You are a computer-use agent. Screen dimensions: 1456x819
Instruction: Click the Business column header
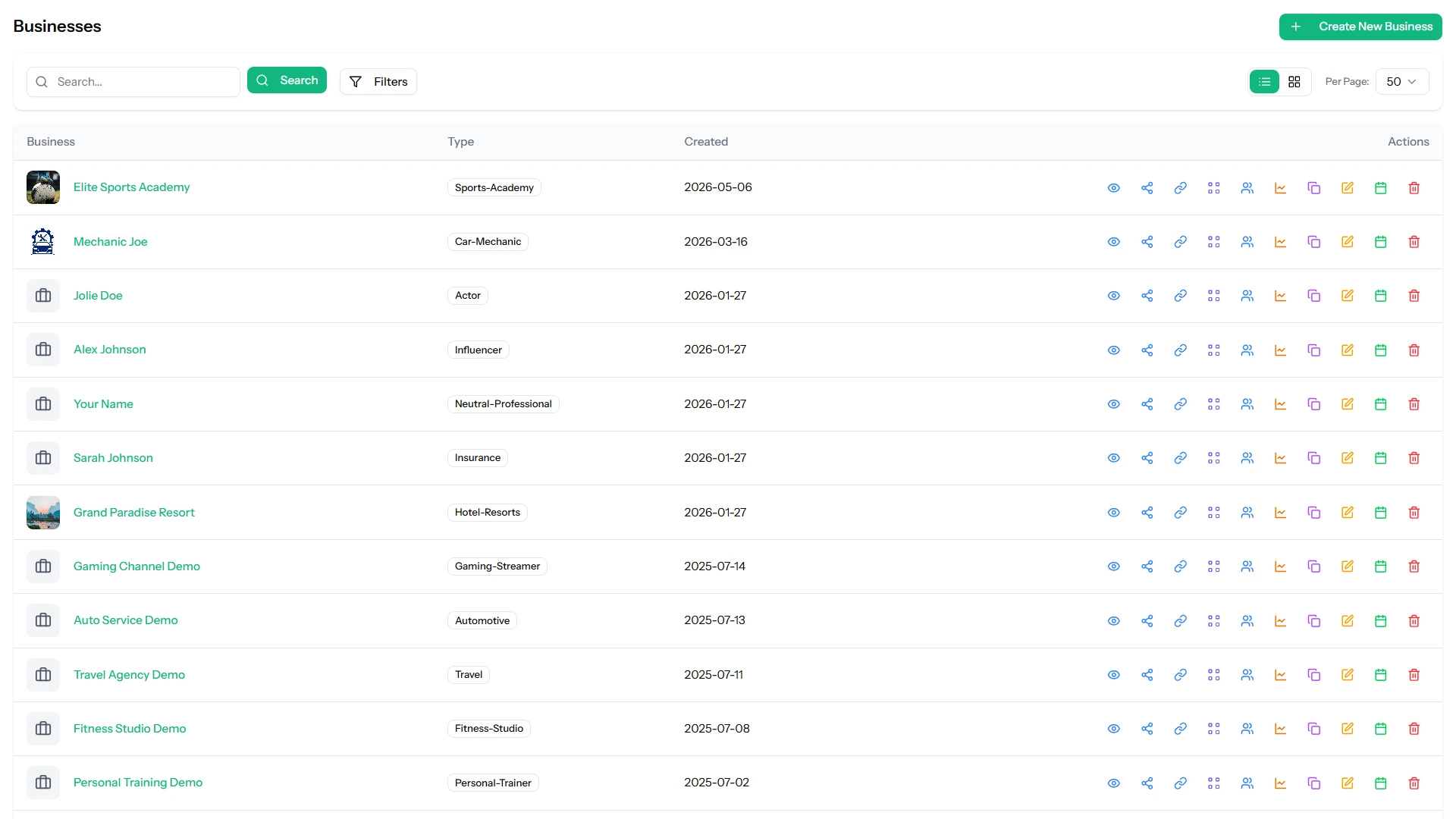(51, 142)
